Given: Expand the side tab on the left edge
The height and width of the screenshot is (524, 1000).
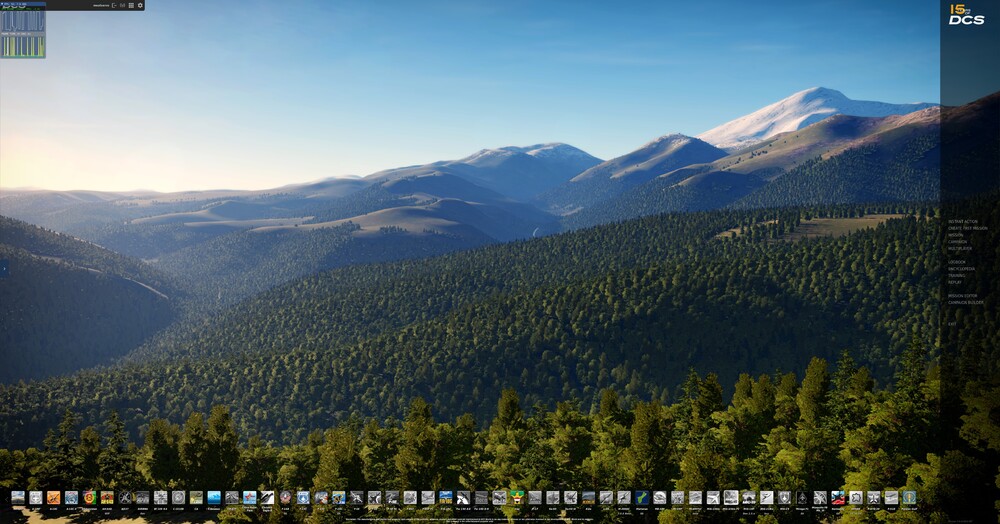Looking at the screenshot, I should pyautogui.click(x=4, y=268).
